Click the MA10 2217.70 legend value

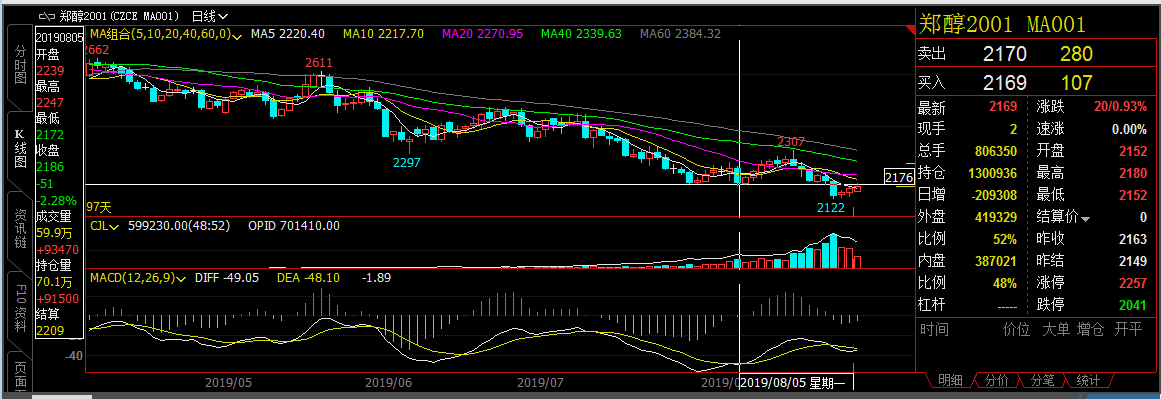(383, 34)
